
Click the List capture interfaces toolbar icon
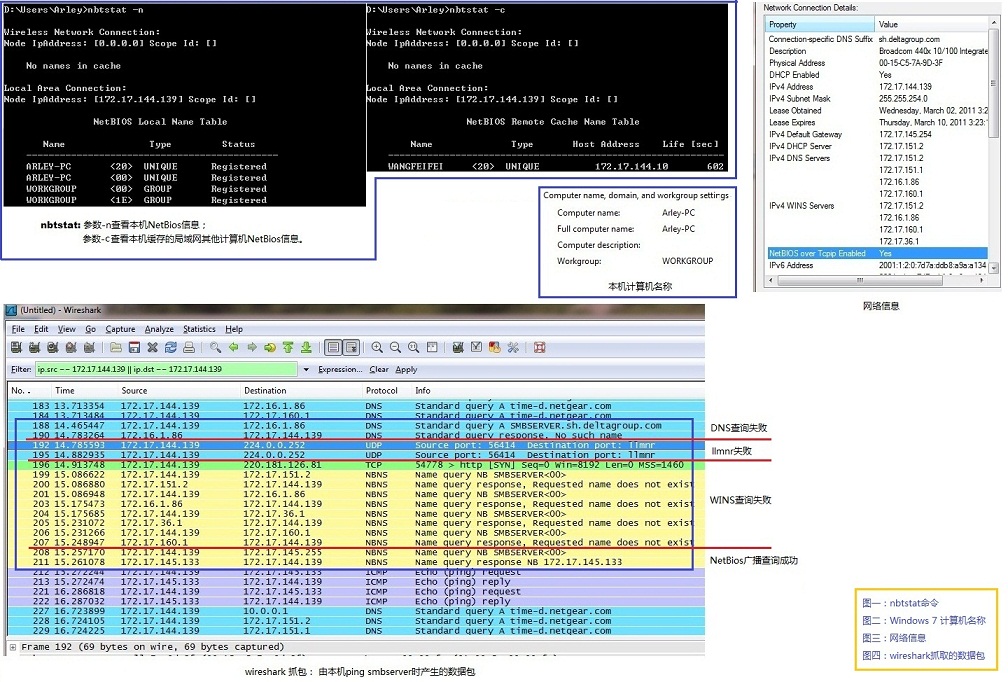pyautogui.click(x=17, y=348)
